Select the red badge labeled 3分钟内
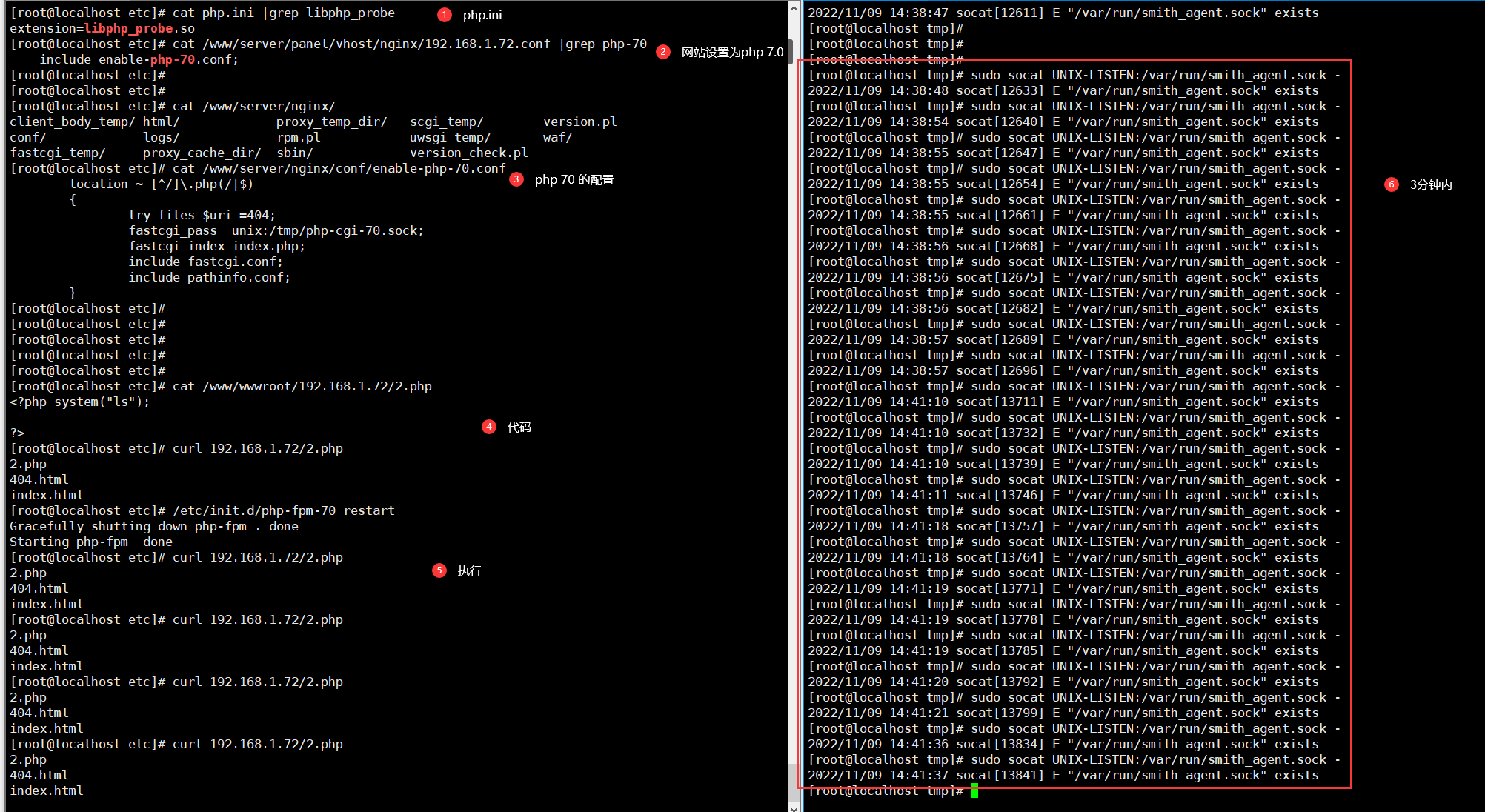1485x812 pixels. tap(1392, 184)
